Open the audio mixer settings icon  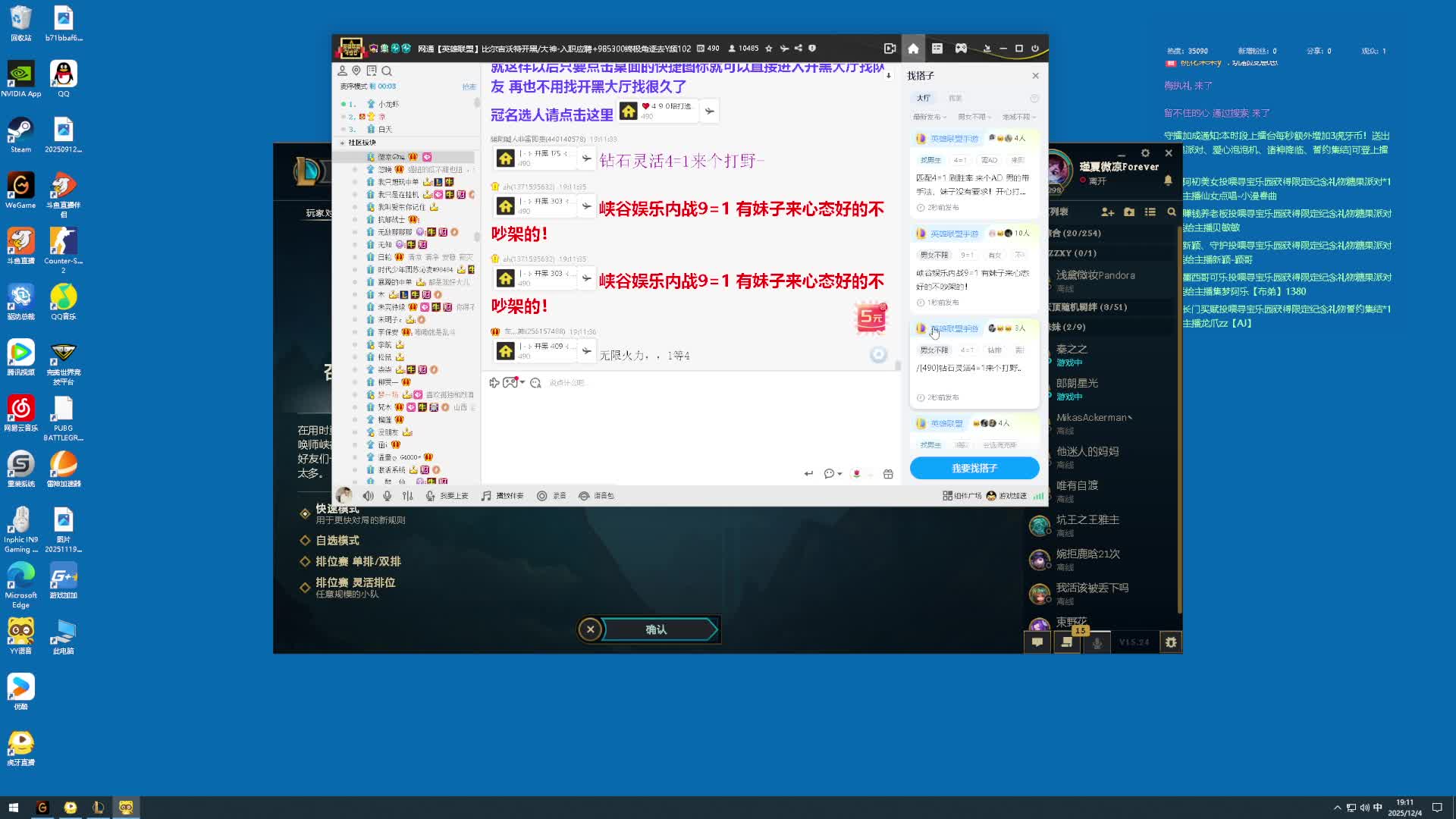point(408,496)
